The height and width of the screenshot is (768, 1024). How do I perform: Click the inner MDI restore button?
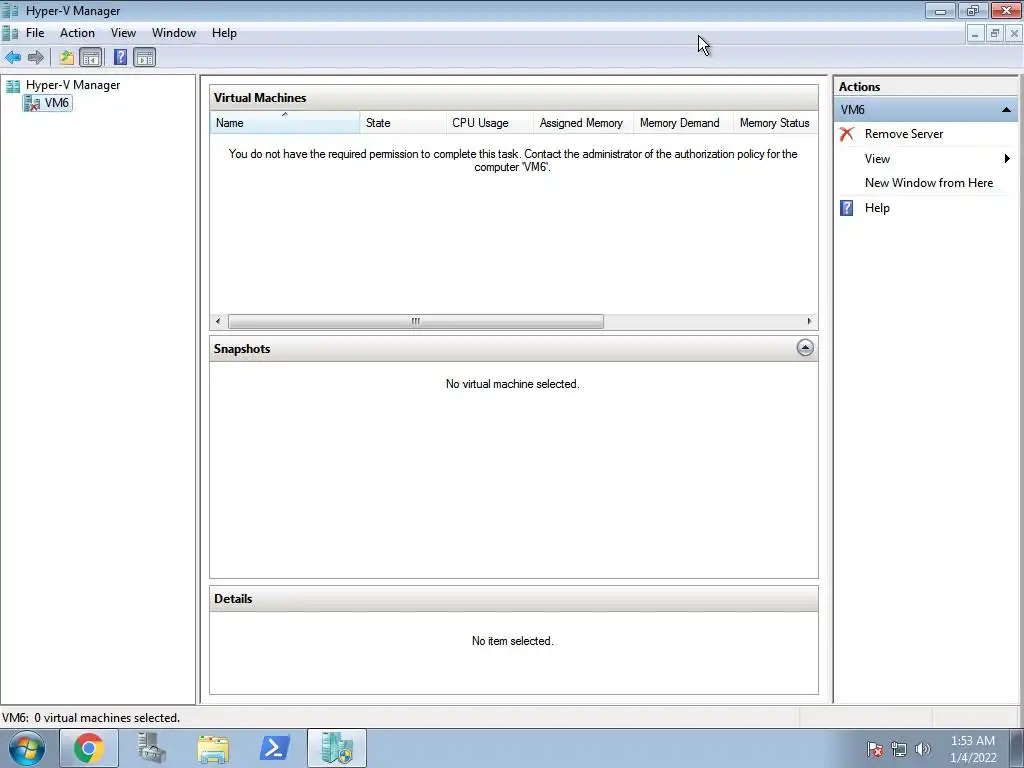995,33
